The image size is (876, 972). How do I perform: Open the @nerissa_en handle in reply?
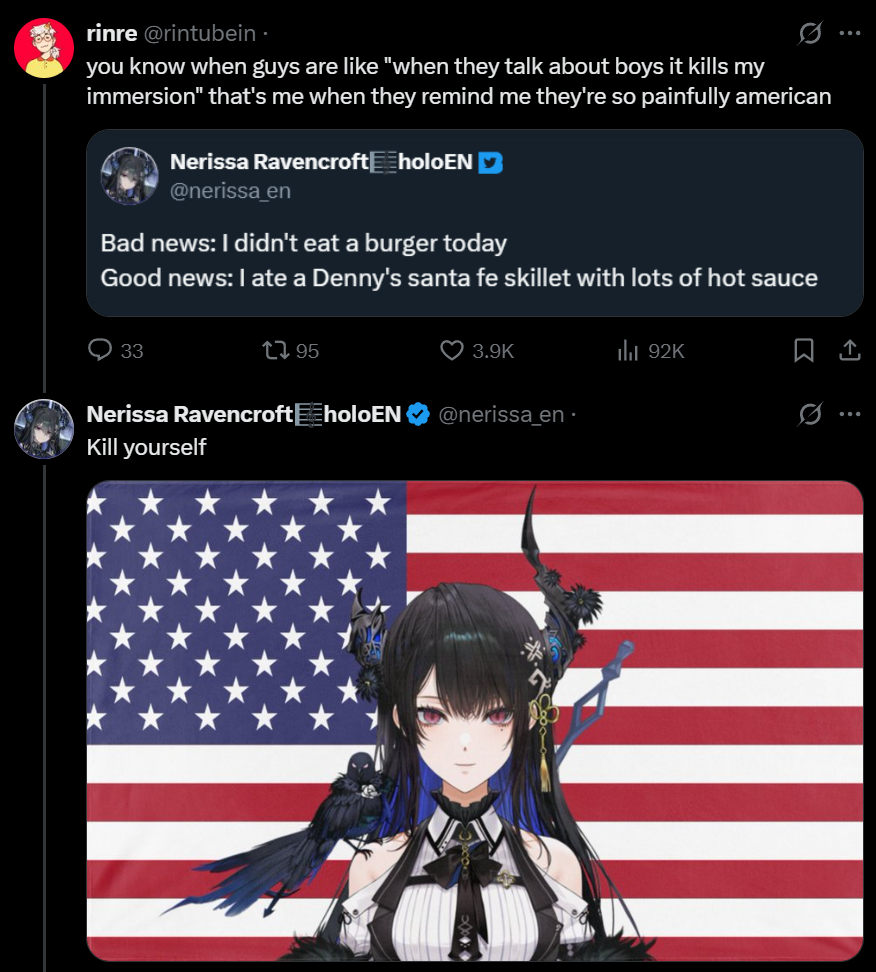point(501,413)
